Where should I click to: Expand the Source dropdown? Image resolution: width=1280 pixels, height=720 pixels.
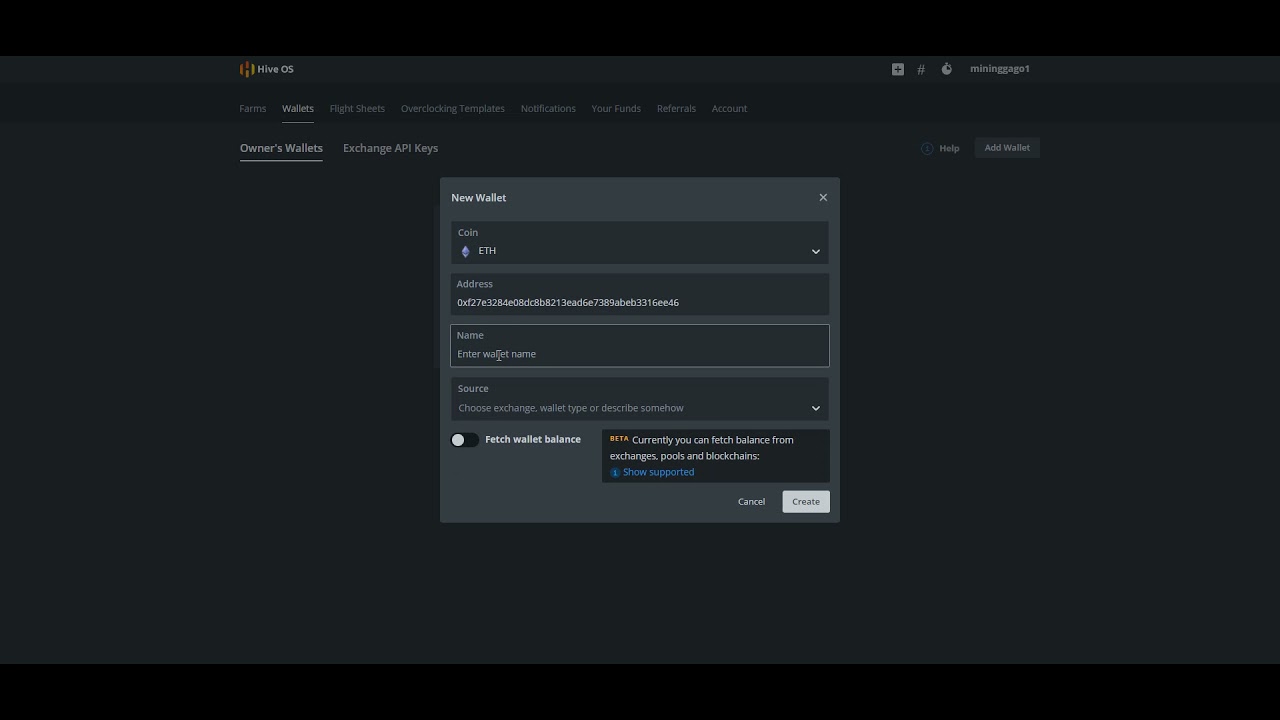640,398
